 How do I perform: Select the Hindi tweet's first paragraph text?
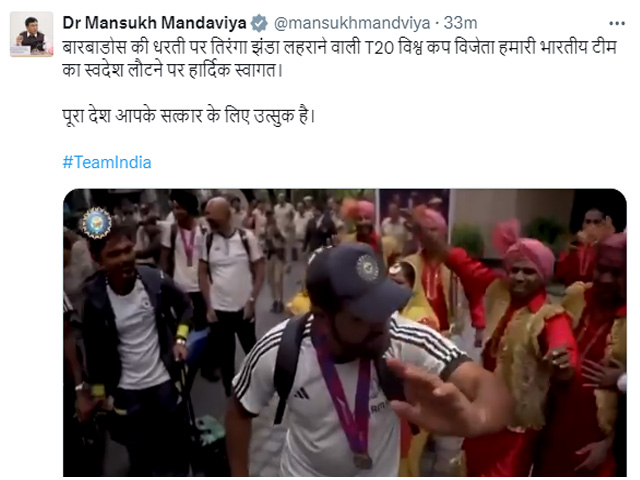point(340,59)
